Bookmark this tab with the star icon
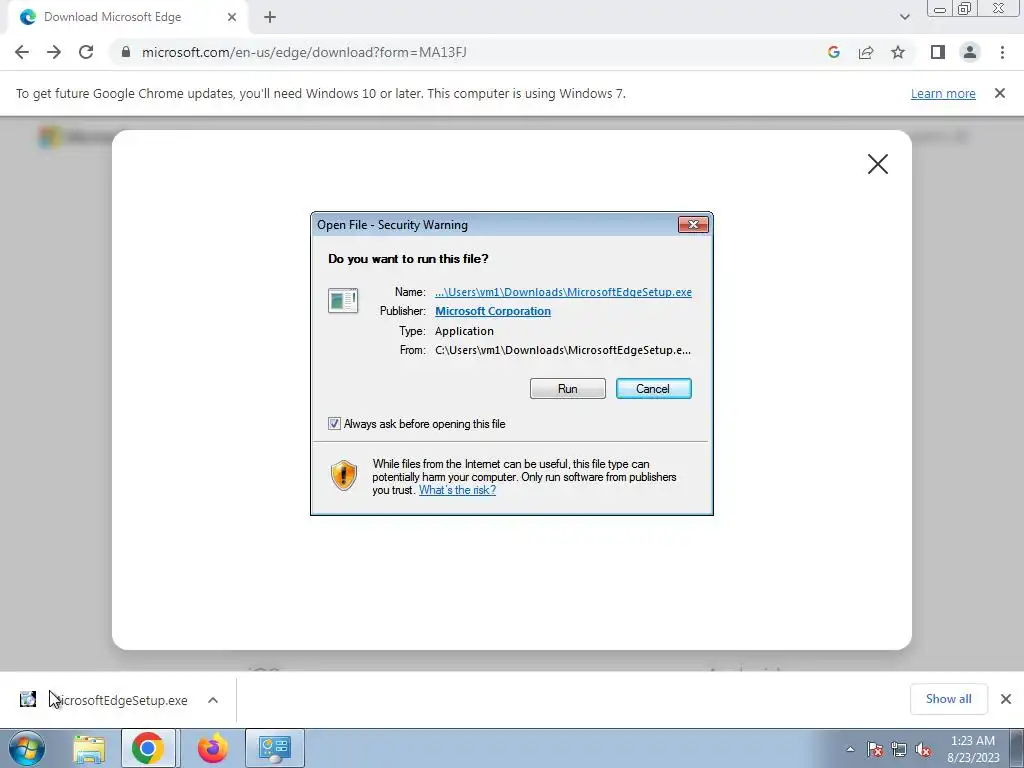The height and width of the screenshot is (768, 1024). point(898,52)
